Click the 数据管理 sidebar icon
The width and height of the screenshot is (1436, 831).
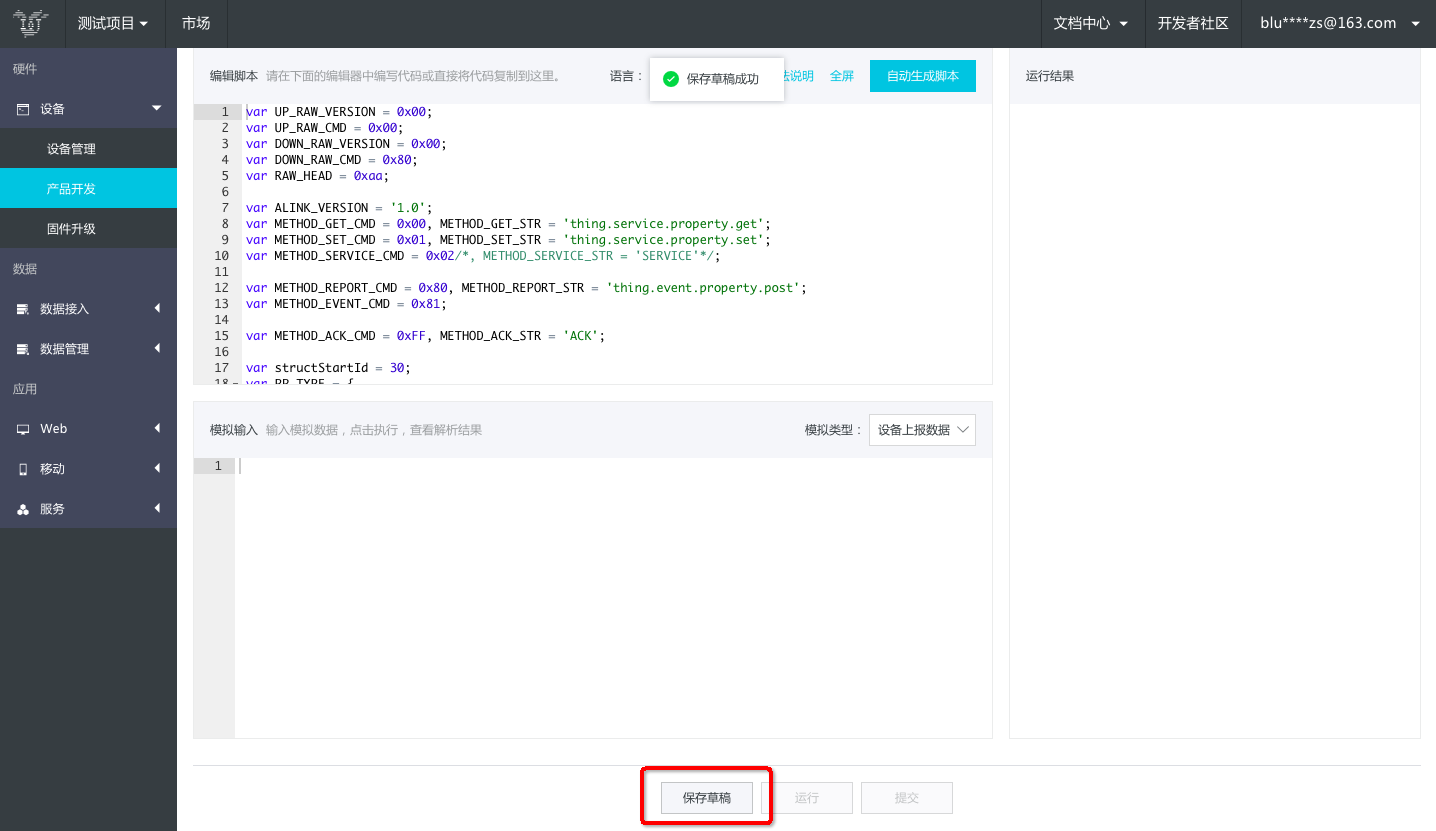(23, 349)
